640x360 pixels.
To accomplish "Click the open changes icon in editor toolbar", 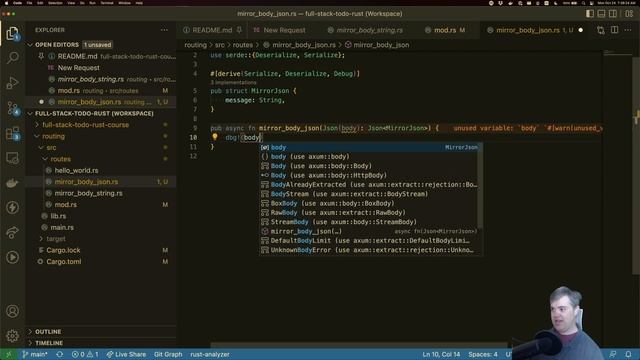I will click(600, 30).
